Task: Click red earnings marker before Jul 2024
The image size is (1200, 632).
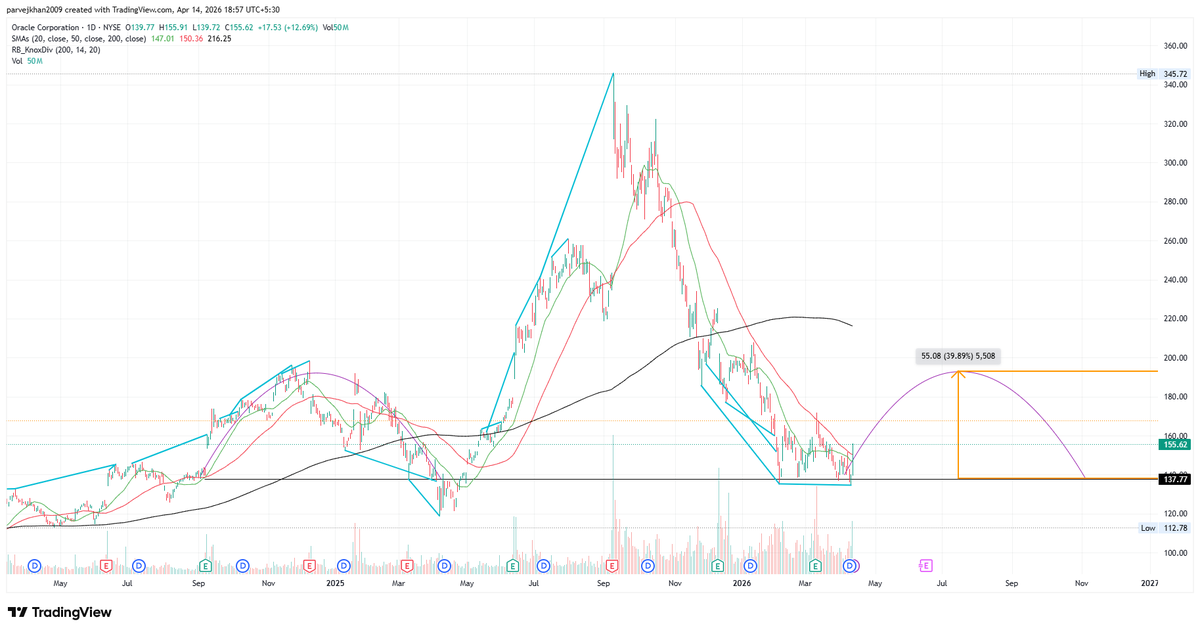Action: pos(105,566)
